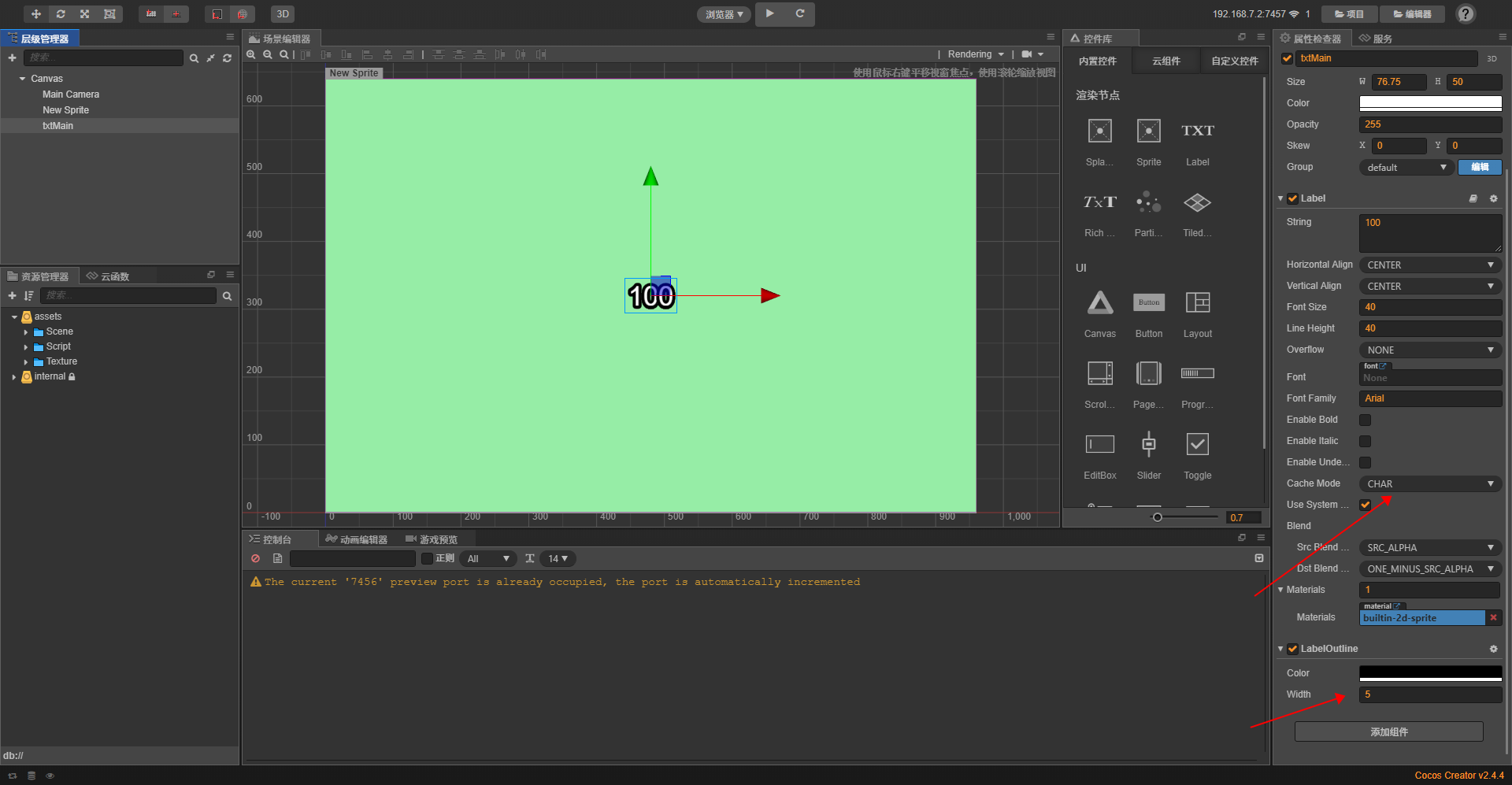This screenshot has height=785, width=1512.
Task: Switch to the game preview tab
Action: [432, 539]
